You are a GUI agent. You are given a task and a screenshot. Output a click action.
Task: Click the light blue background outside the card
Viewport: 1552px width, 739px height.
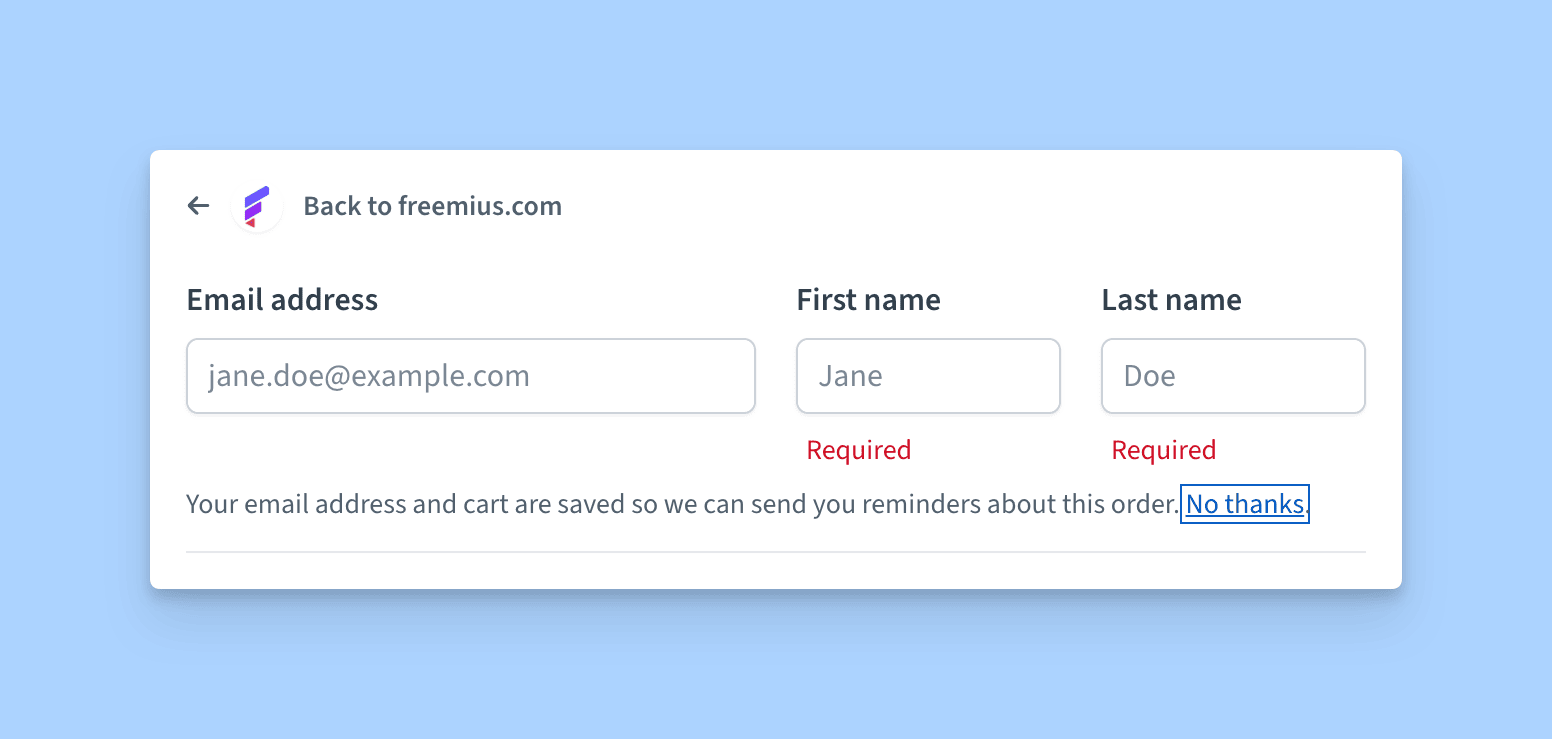pos(776,70)
